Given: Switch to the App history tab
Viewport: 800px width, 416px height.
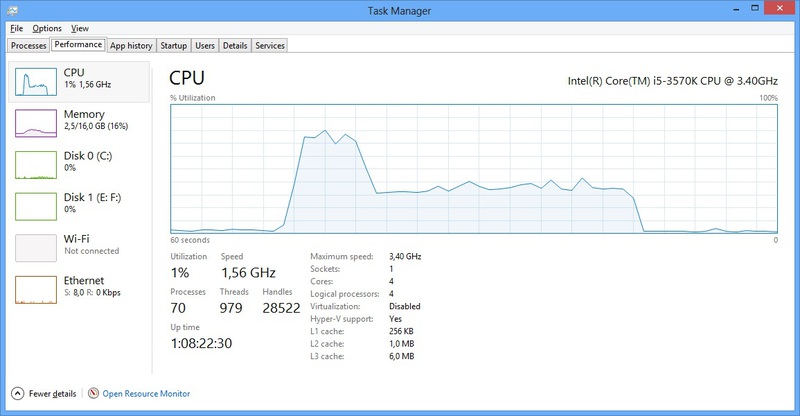Looking at the screenshot, I should coord(131,45).
